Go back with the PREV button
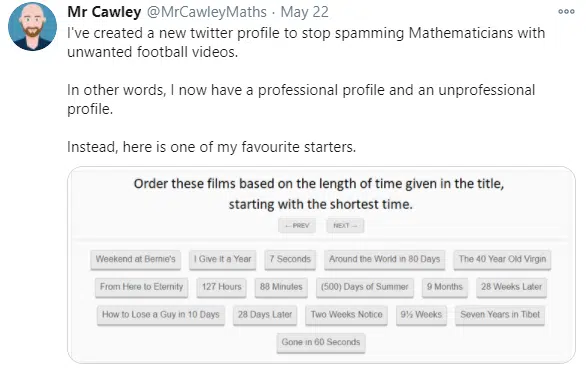This screenshot has width=586, height=373. click(x=297, y=225)
